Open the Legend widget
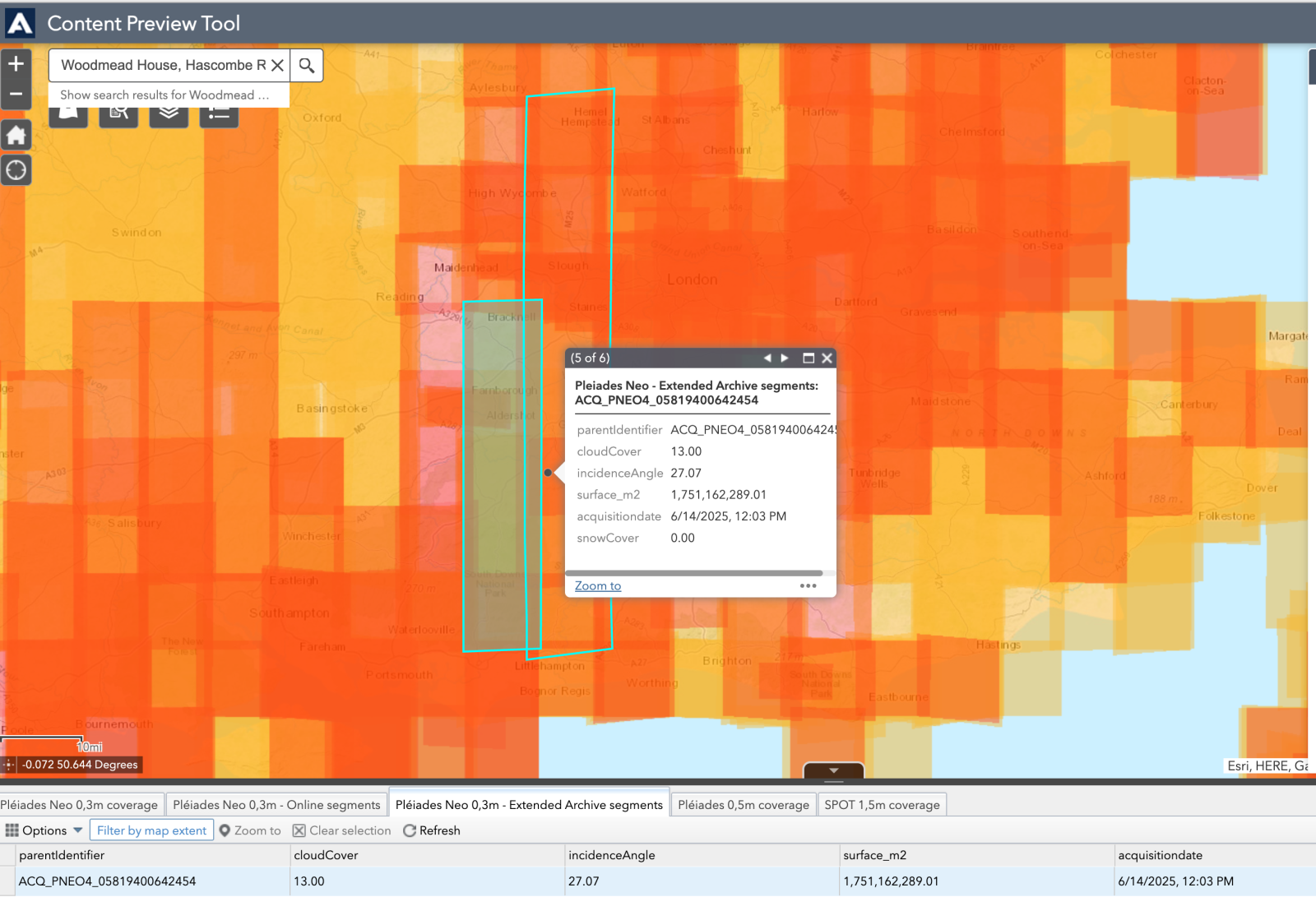Viewport: 1316px width, 897px height. coord(219,114)
